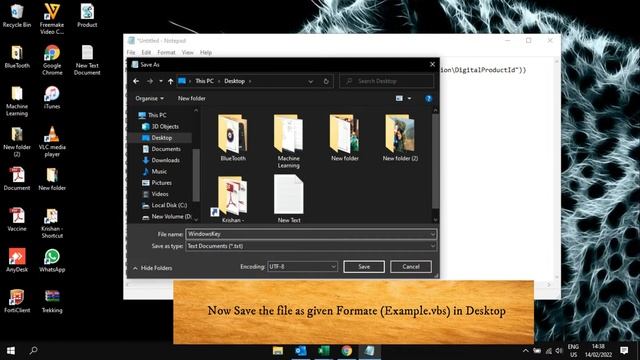The image size is (640, 360).
Task: Open Notepad File menu
Action: pyautogui.click(x=131, y=52)
